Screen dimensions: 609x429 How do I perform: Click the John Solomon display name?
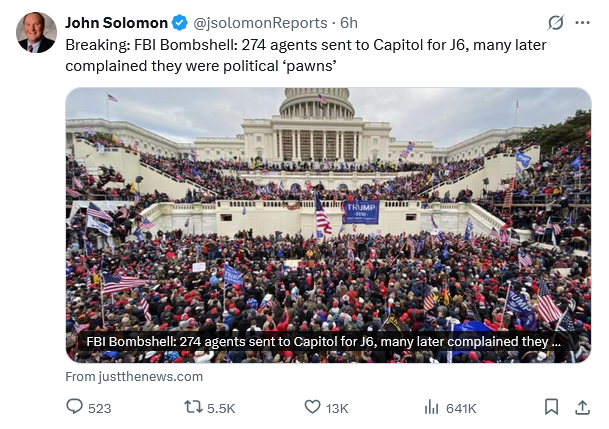[115, 22]
